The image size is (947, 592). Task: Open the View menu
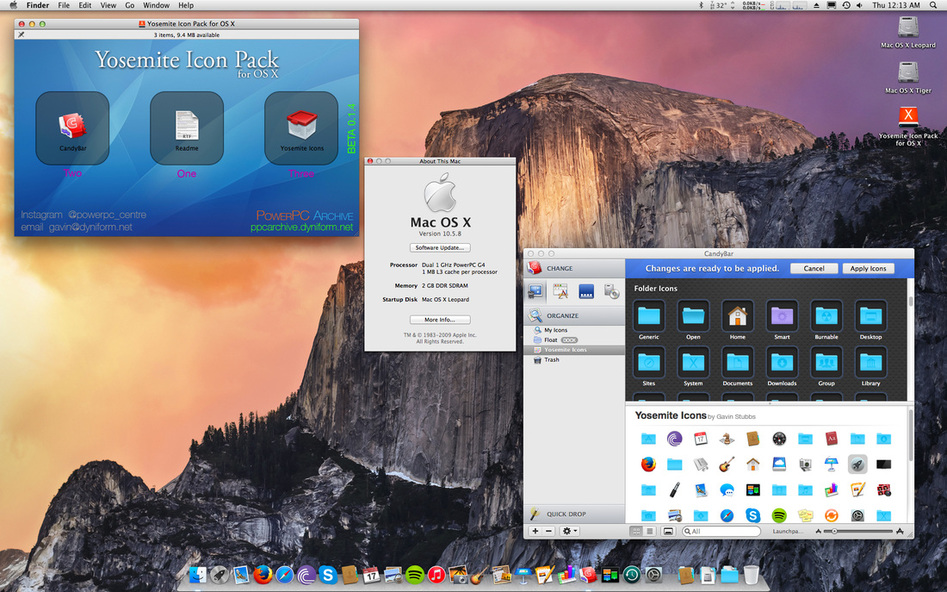108,5
